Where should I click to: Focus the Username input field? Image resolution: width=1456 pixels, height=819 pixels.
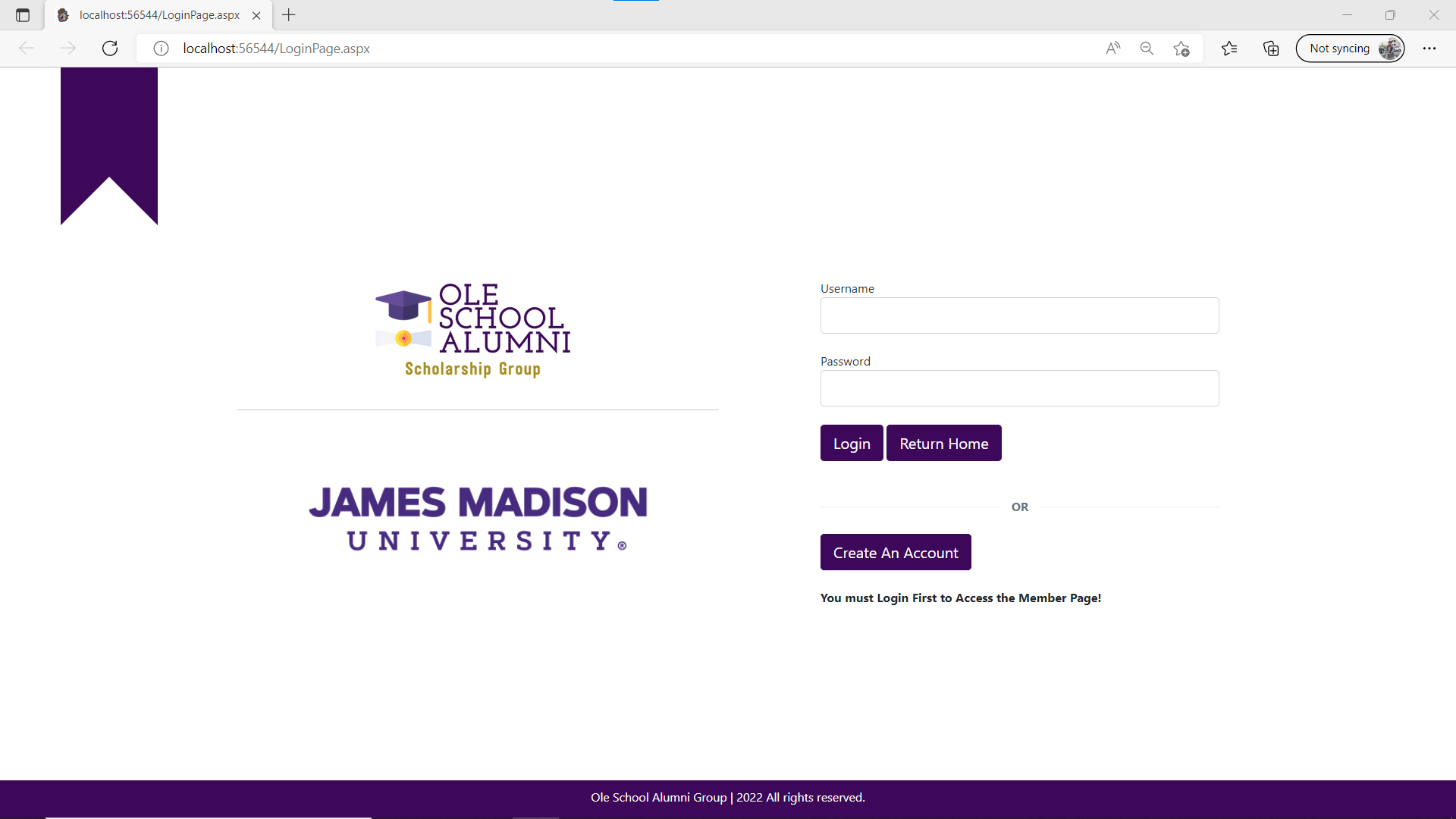point(1019,315)
